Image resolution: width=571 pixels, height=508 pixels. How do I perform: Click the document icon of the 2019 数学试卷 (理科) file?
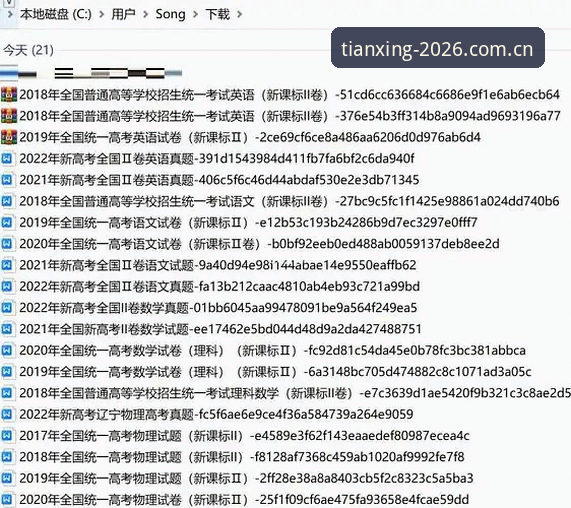(x=8, y=372)
